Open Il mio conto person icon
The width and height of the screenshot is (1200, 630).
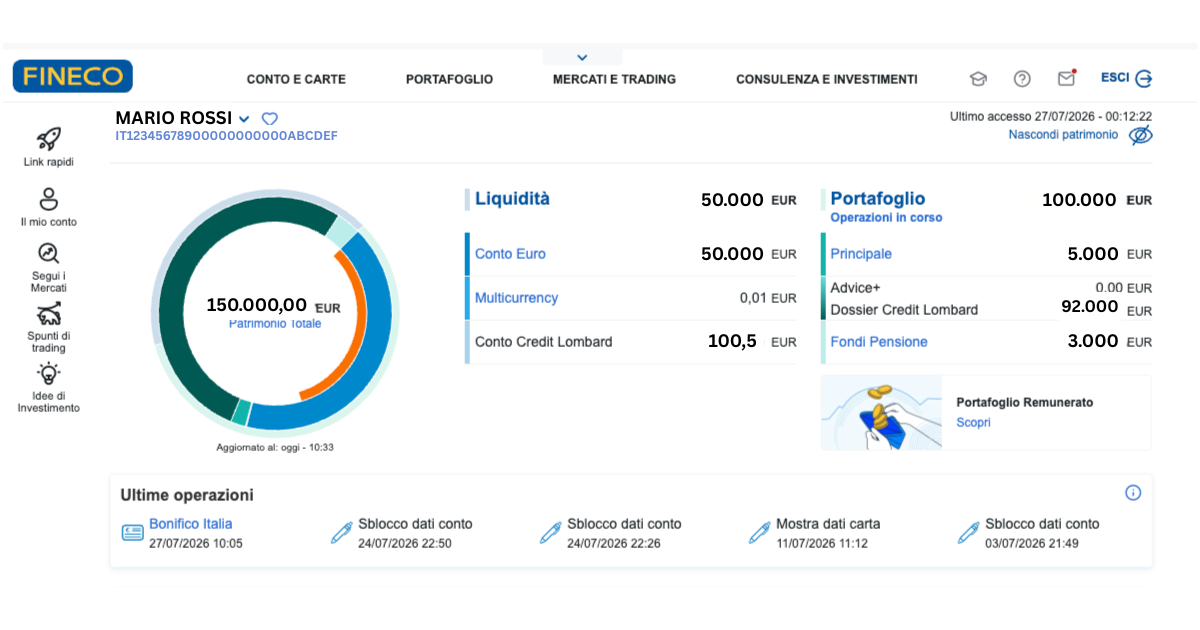coord(48,199)
